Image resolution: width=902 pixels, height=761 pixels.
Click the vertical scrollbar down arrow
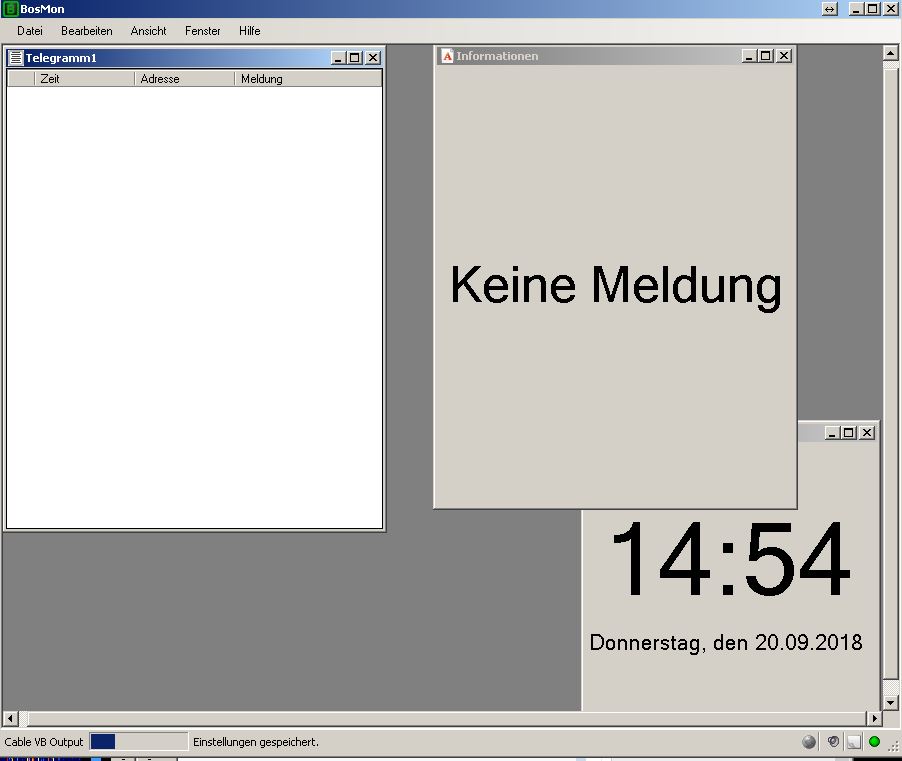click(x=890, y=703)
